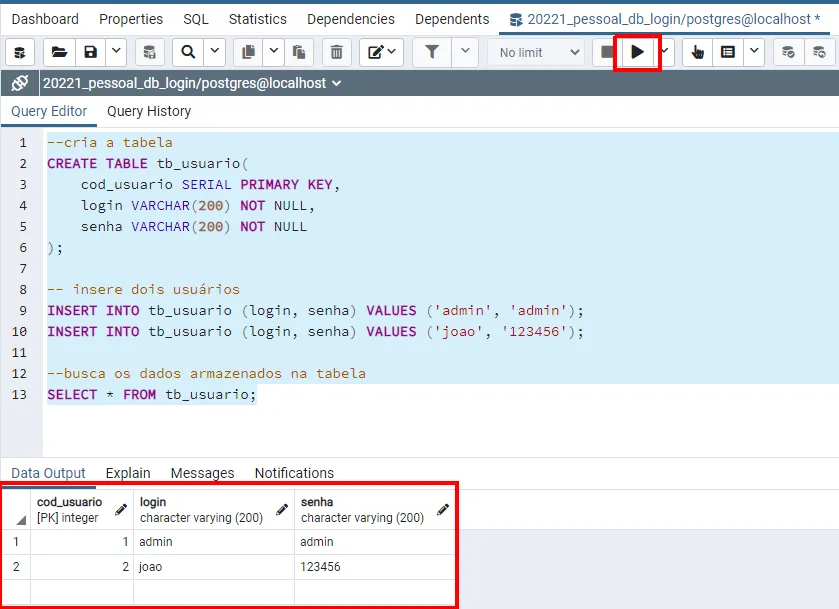Select the senha column header

[375, 509]
